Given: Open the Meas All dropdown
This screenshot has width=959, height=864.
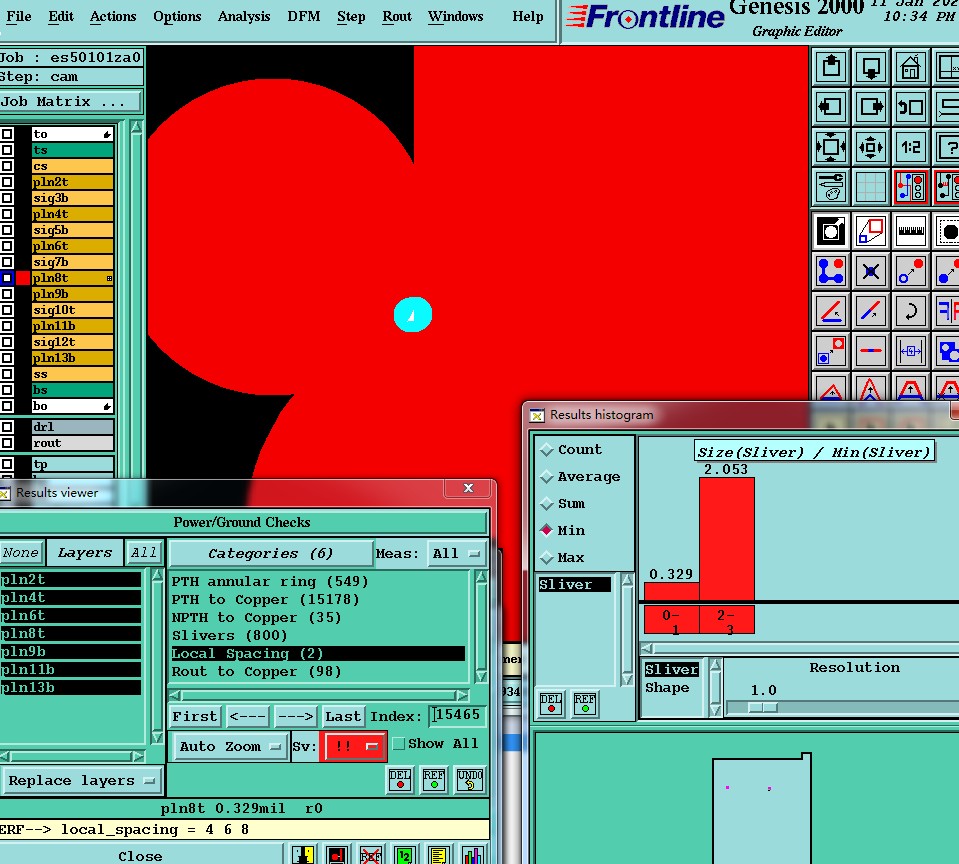Looking at the screenshot, I should [x=456, y=553].
